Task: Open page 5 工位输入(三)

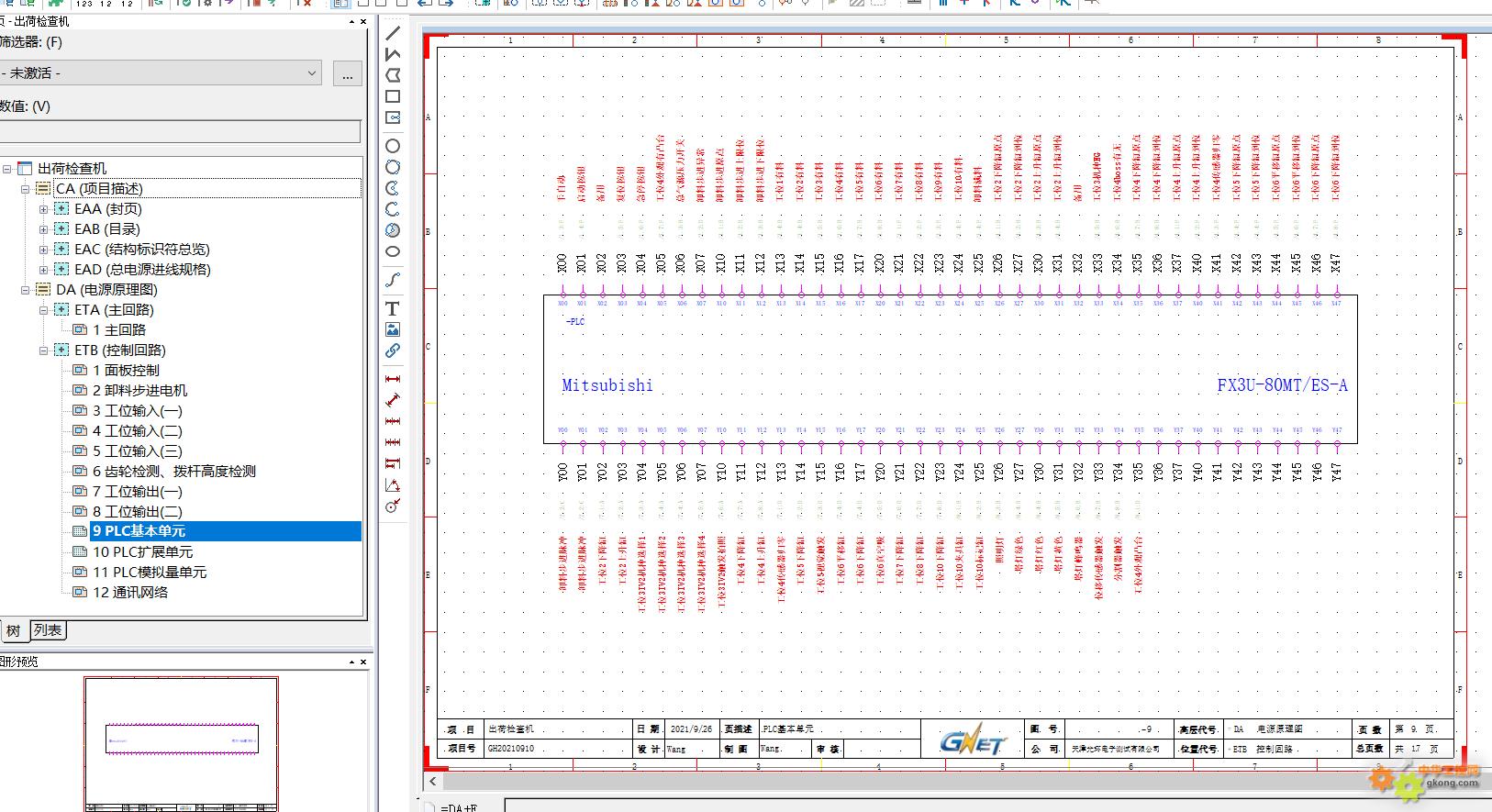Action: pyautogui.click(x=138, y=451)
